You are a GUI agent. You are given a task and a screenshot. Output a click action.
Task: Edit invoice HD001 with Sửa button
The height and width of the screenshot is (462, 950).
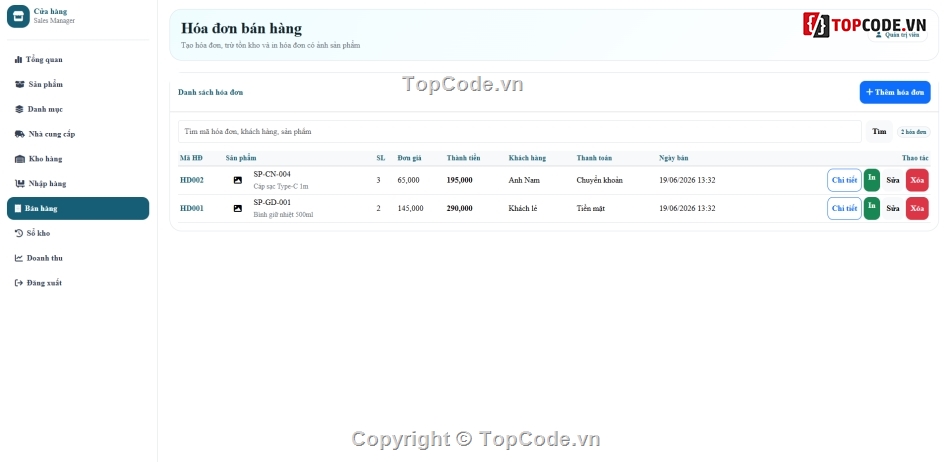(892, 208)
